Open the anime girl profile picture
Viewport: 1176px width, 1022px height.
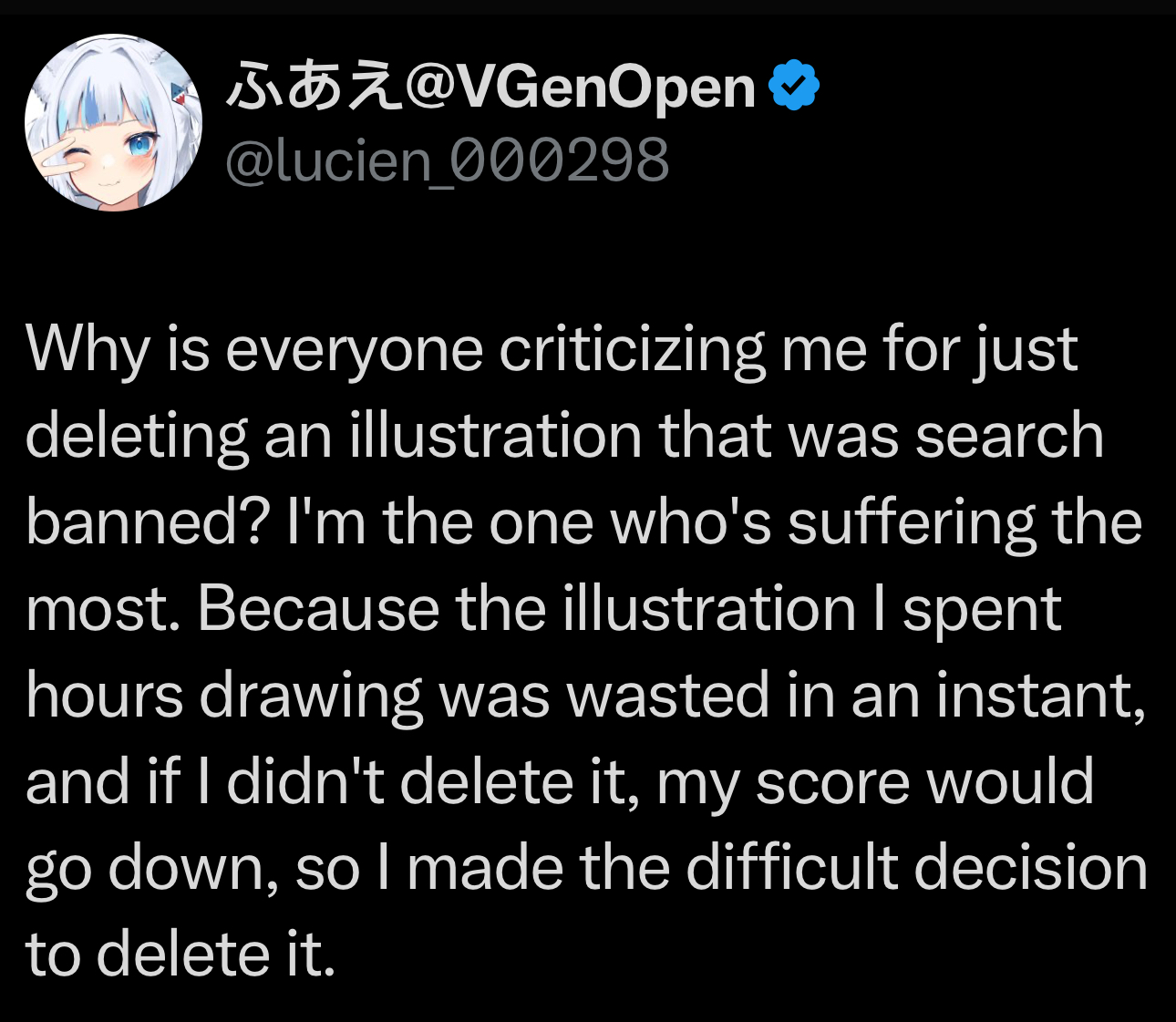(113, 123)
